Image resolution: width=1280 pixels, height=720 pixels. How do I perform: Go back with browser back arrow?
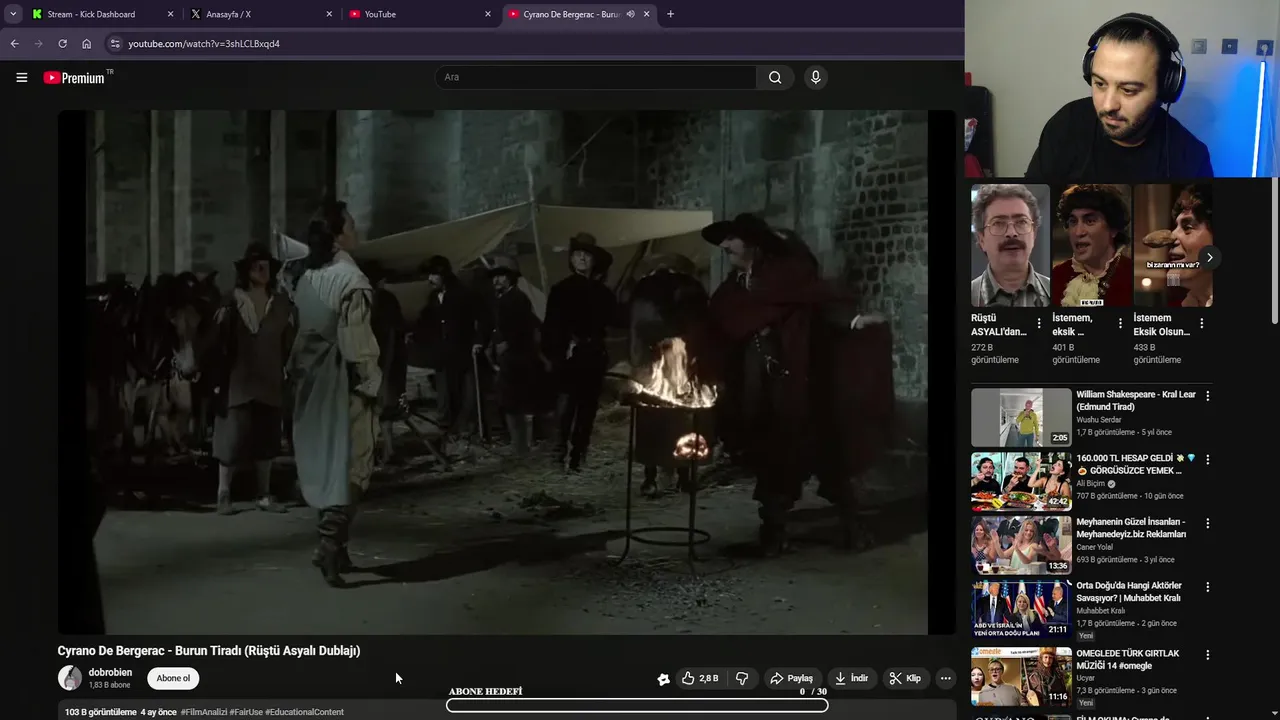click(14, 44)
